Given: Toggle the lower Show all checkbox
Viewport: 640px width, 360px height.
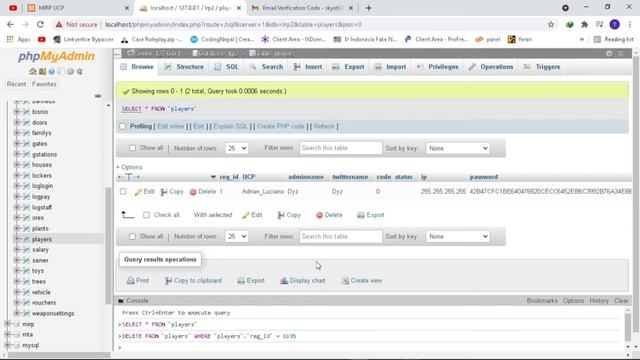Looking at the screenshot, I should (x=132, y=236).
